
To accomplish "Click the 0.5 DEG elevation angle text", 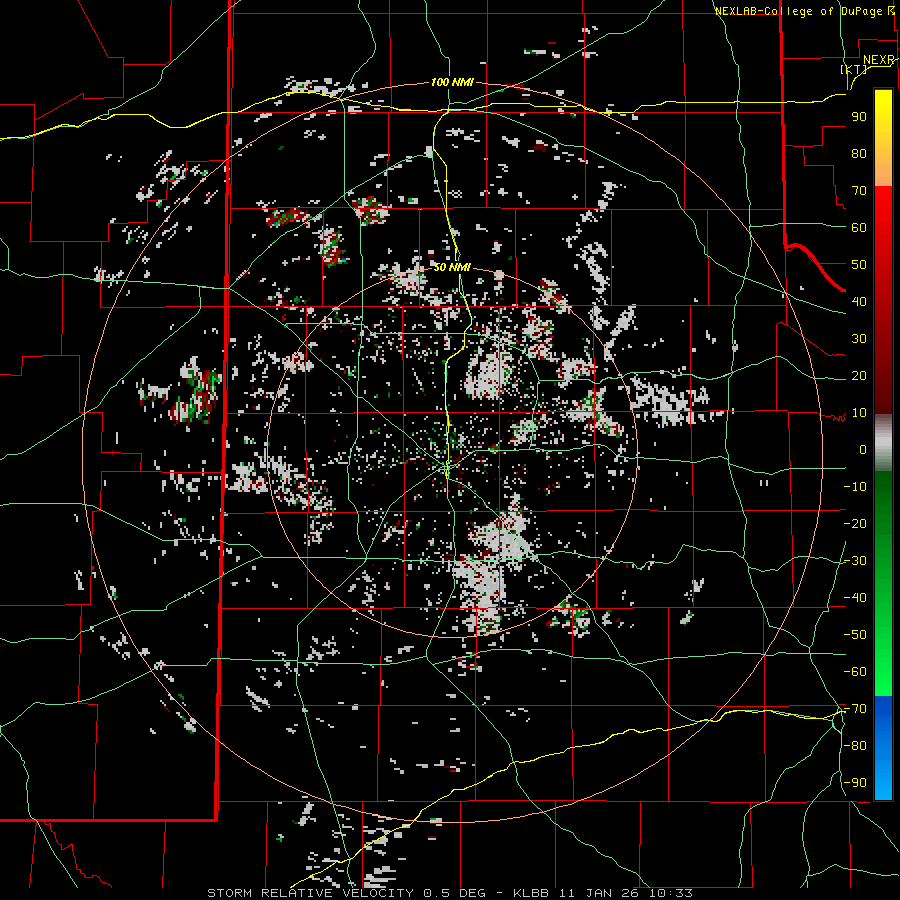I will pyautogui.click(x=455, y=893).
